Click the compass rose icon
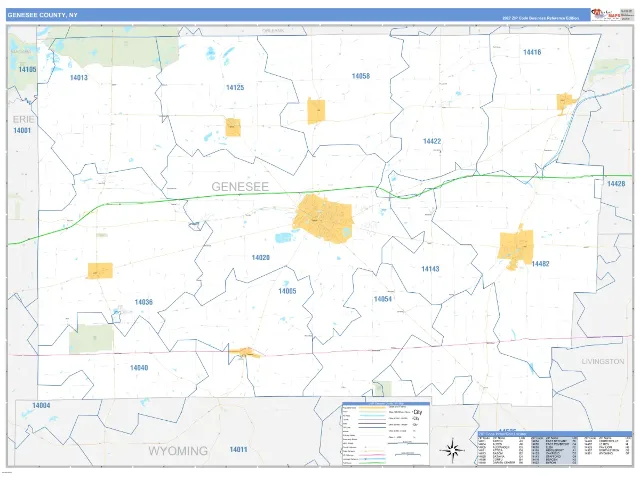The width and height of the screenshot is (640, 480). tap(452, 451)
